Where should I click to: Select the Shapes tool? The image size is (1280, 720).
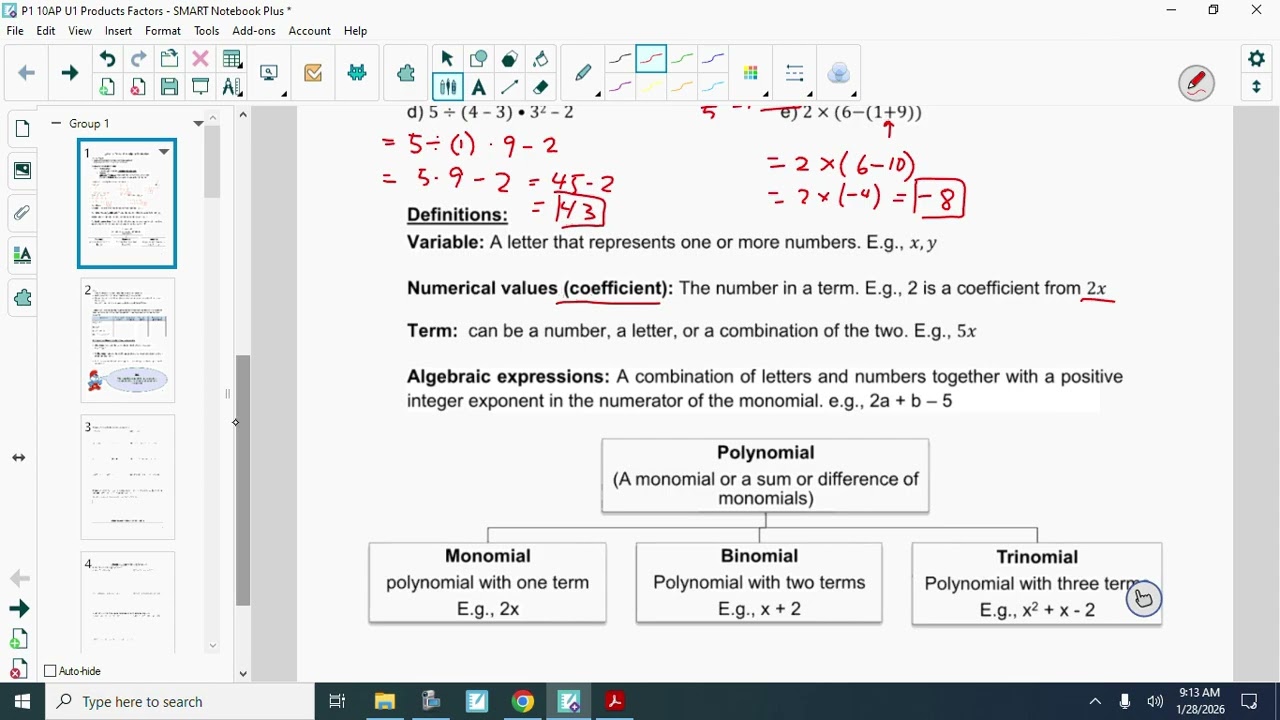click(478, 59)
